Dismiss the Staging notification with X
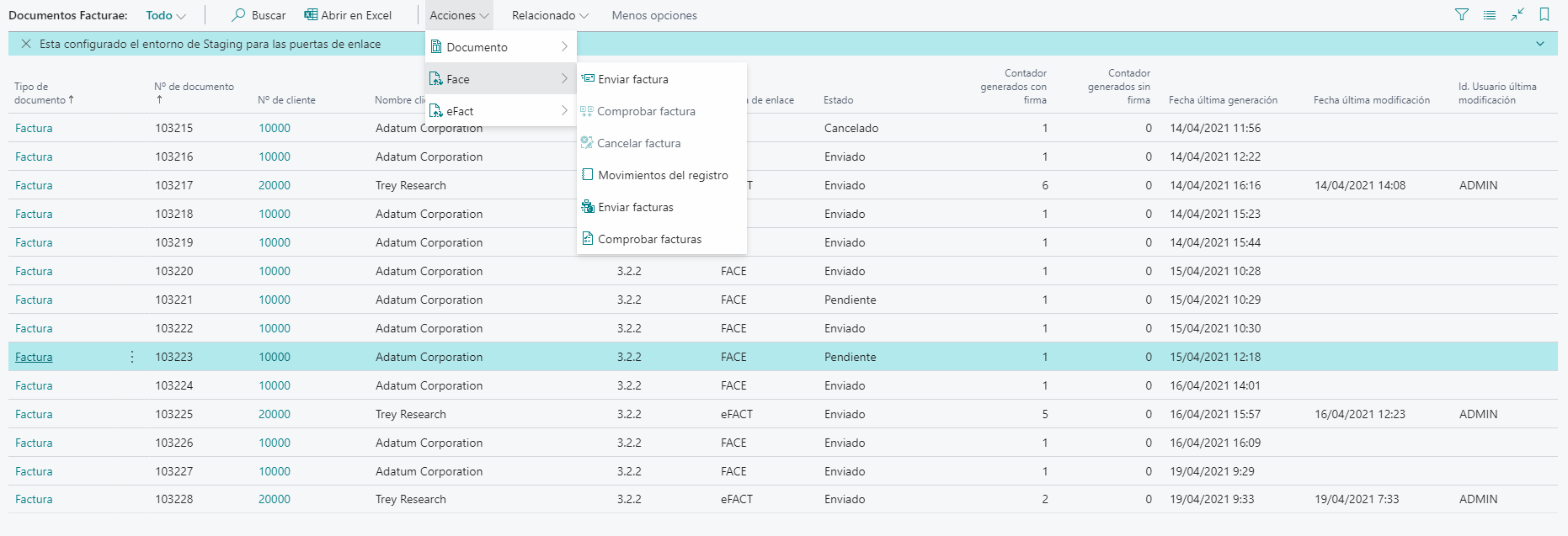The image size is (1568, 536). click(x=26, y=44)
